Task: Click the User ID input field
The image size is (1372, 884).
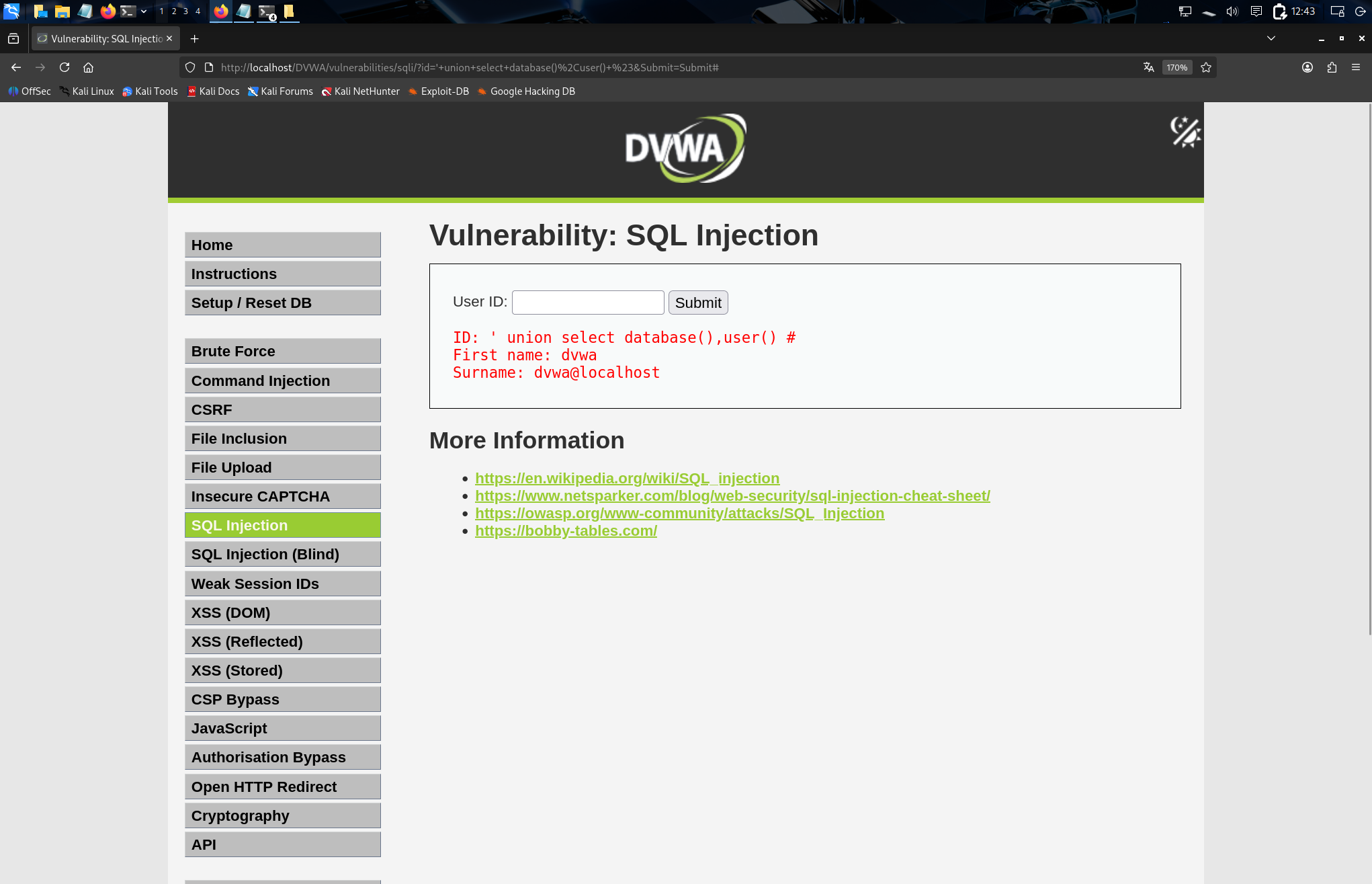Action: point(588,303)
